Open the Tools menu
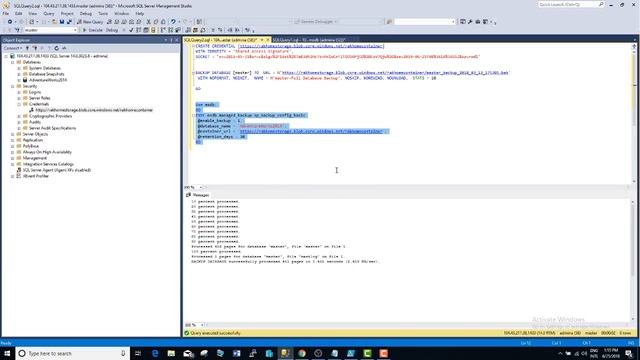 (103, 13)
